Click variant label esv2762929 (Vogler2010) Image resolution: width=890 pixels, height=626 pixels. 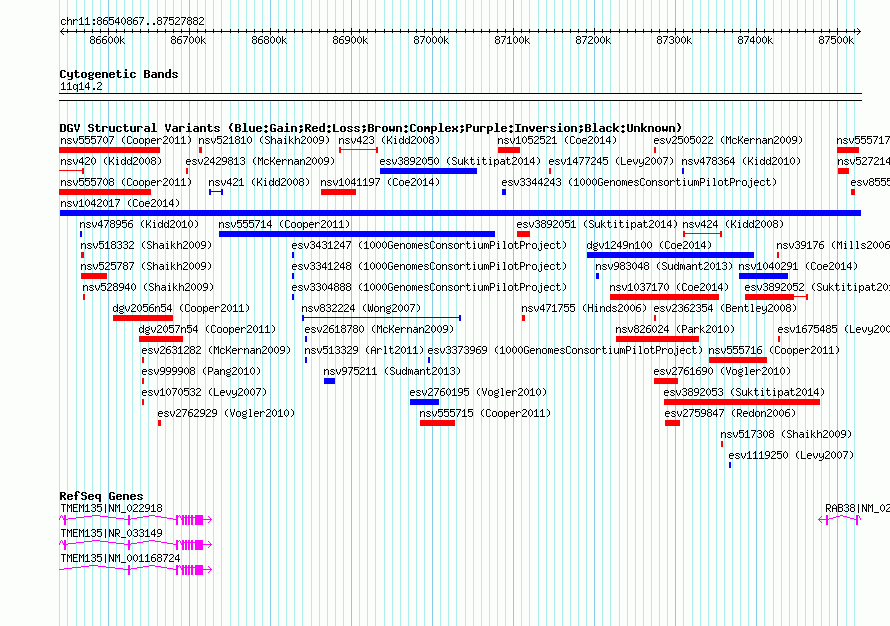226,413
